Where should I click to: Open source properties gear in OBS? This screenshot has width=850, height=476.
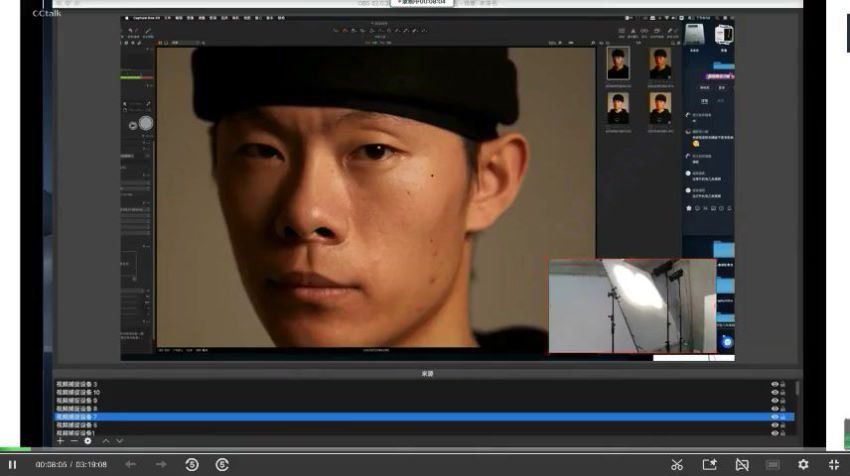[x=88, y=441]
